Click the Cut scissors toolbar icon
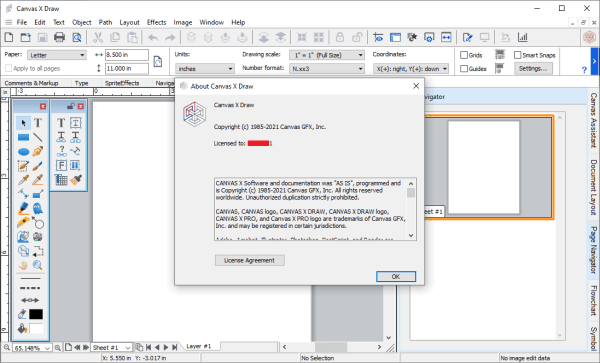This screenshot has width=600, height=363. pyautogui.click(x=98, y=37)
